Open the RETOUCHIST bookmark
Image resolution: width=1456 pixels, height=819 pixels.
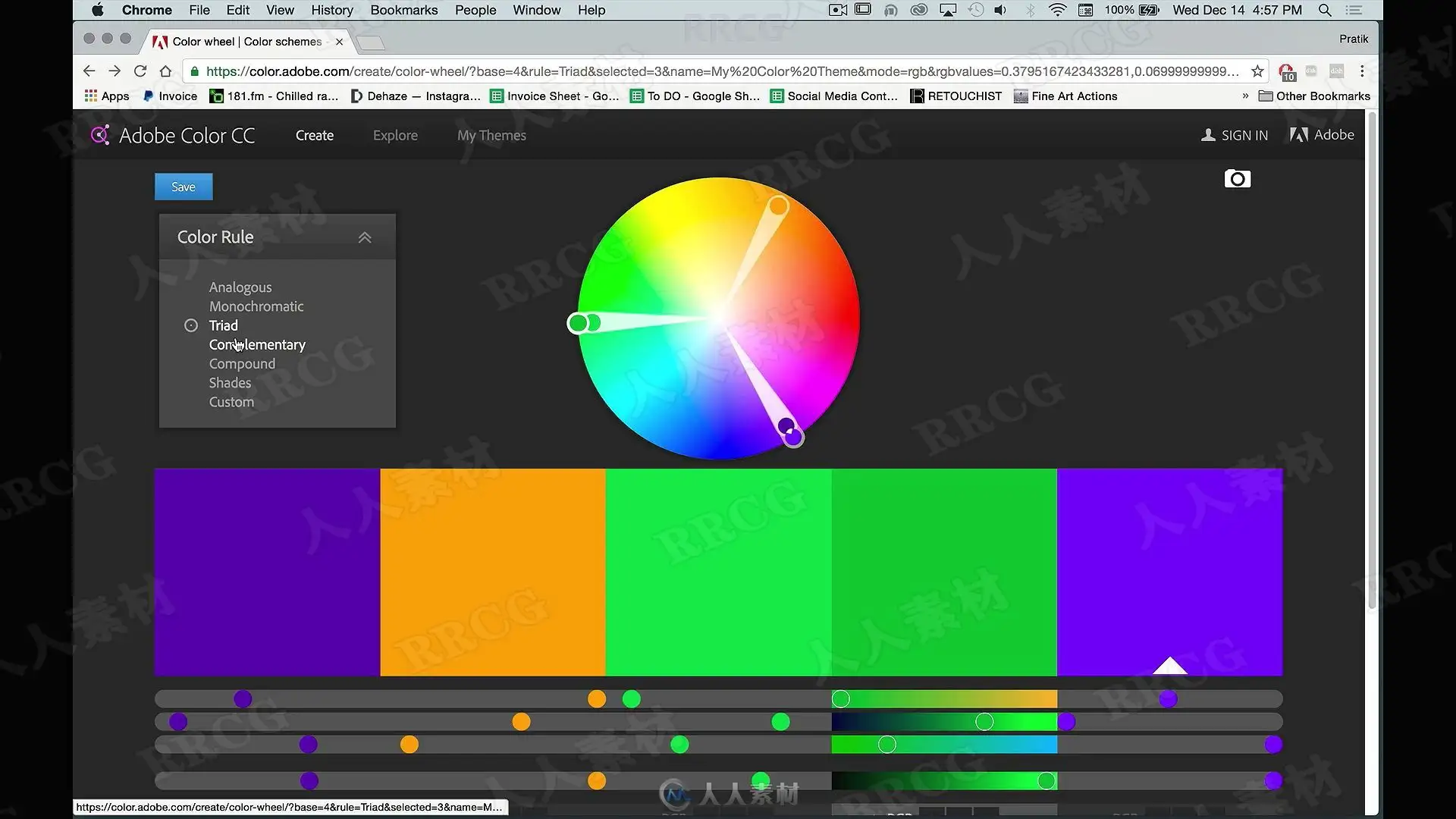click(x=955, y=96)
